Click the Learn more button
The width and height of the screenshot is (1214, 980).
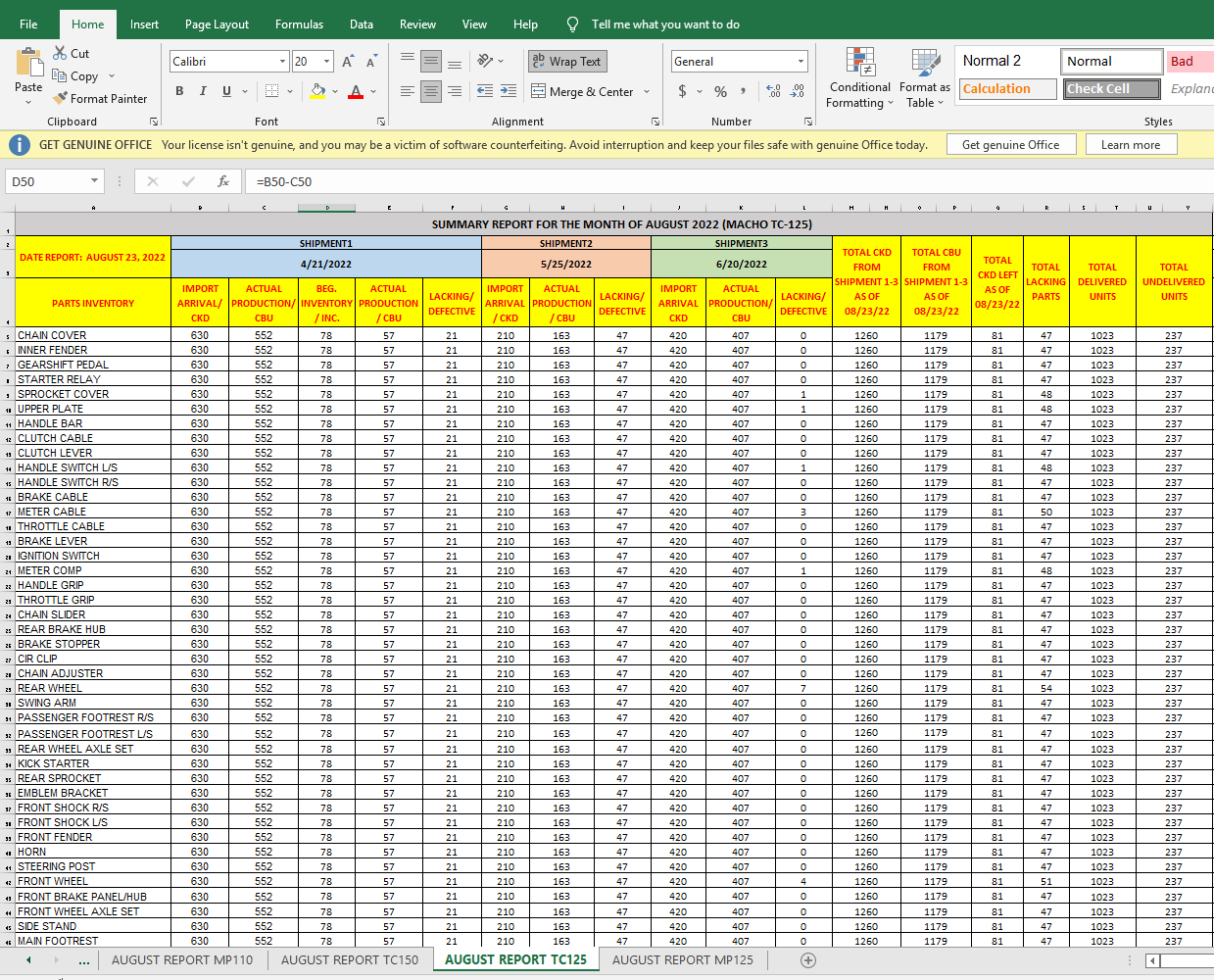(x=1130, y=145)
